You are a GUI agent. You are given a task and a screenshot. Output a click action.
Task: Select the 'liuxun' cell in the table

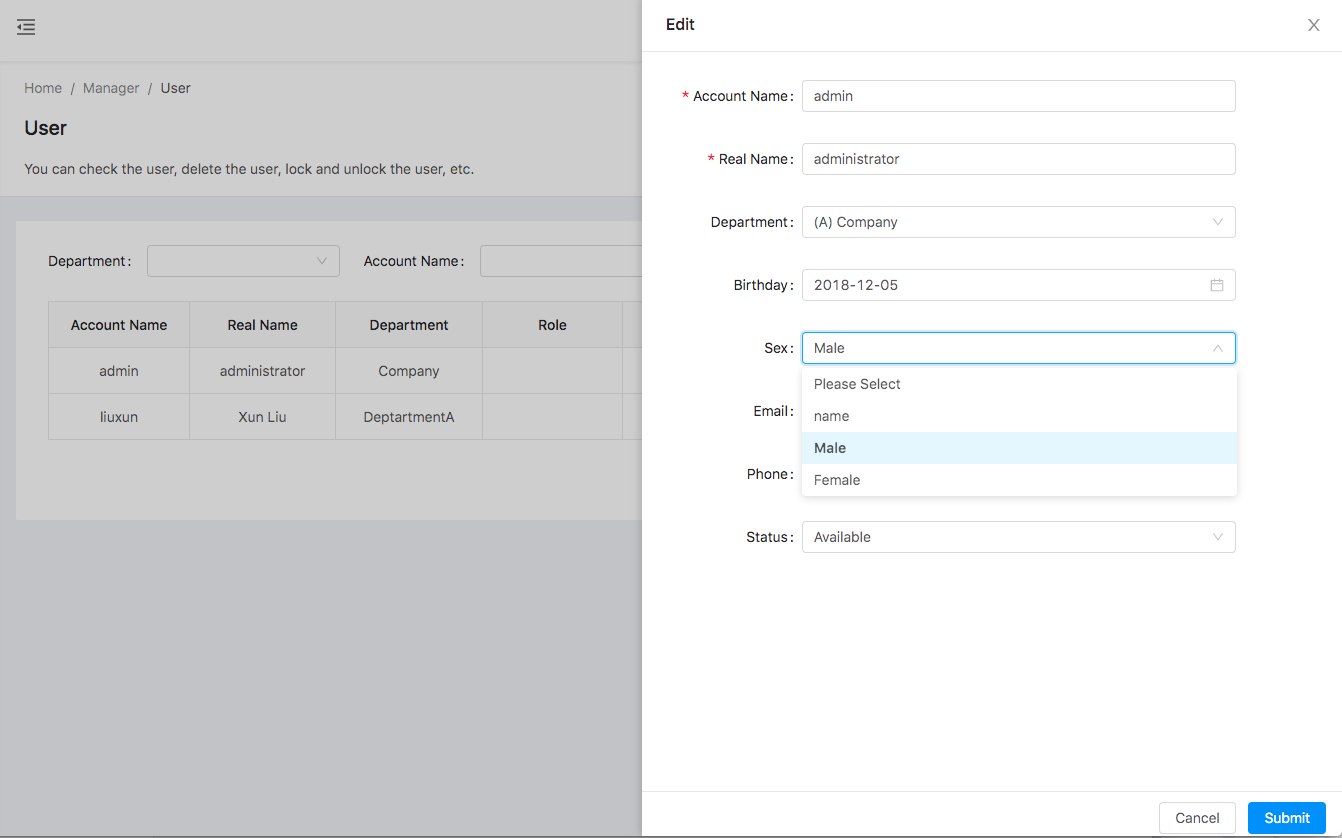pos(119,417)
